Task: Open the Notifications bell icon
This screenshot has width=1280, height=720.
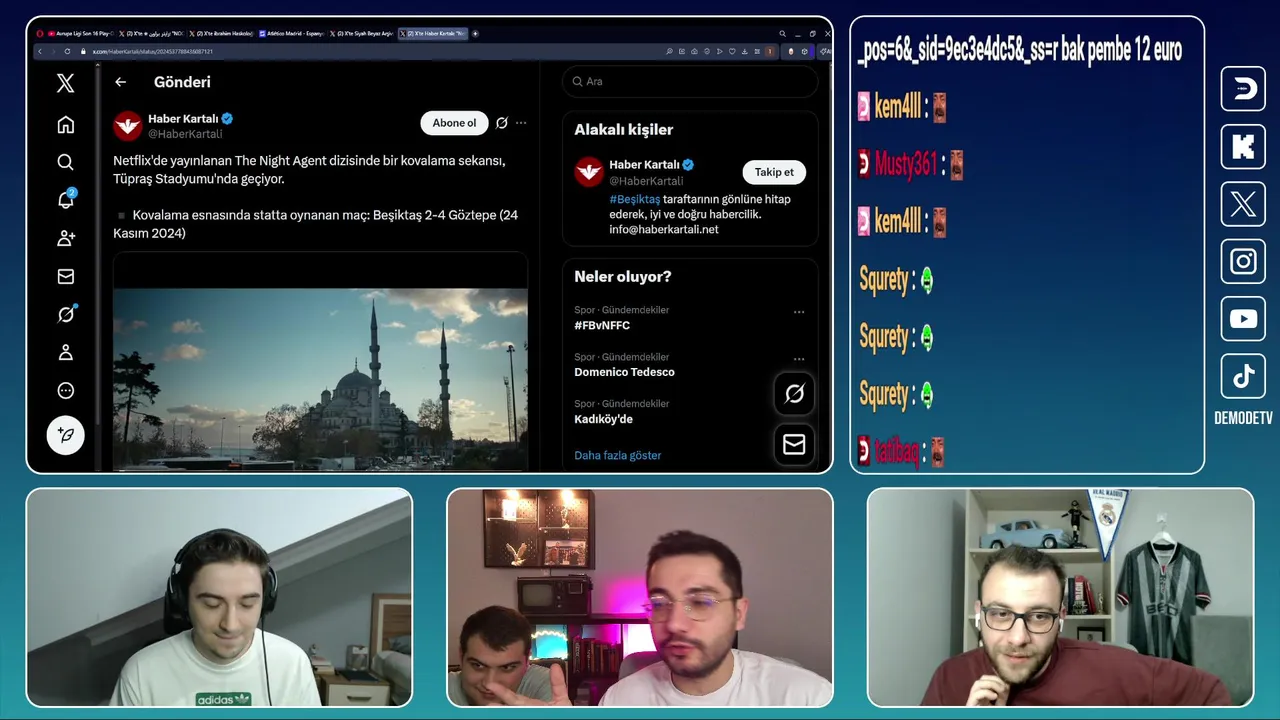Action: pos(65,200)
